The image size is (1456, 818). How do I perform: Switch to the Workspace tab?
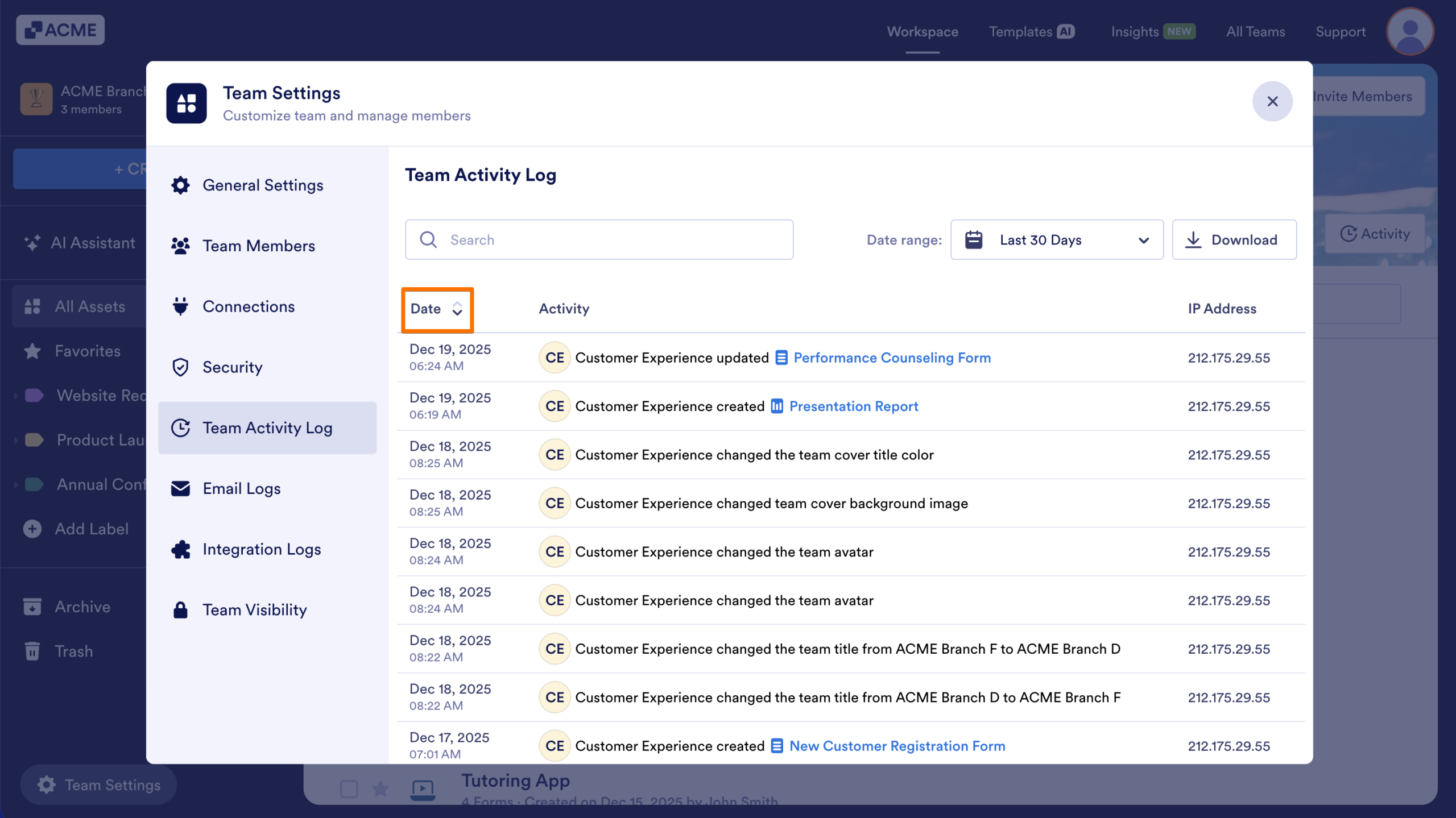coord(921,32)
